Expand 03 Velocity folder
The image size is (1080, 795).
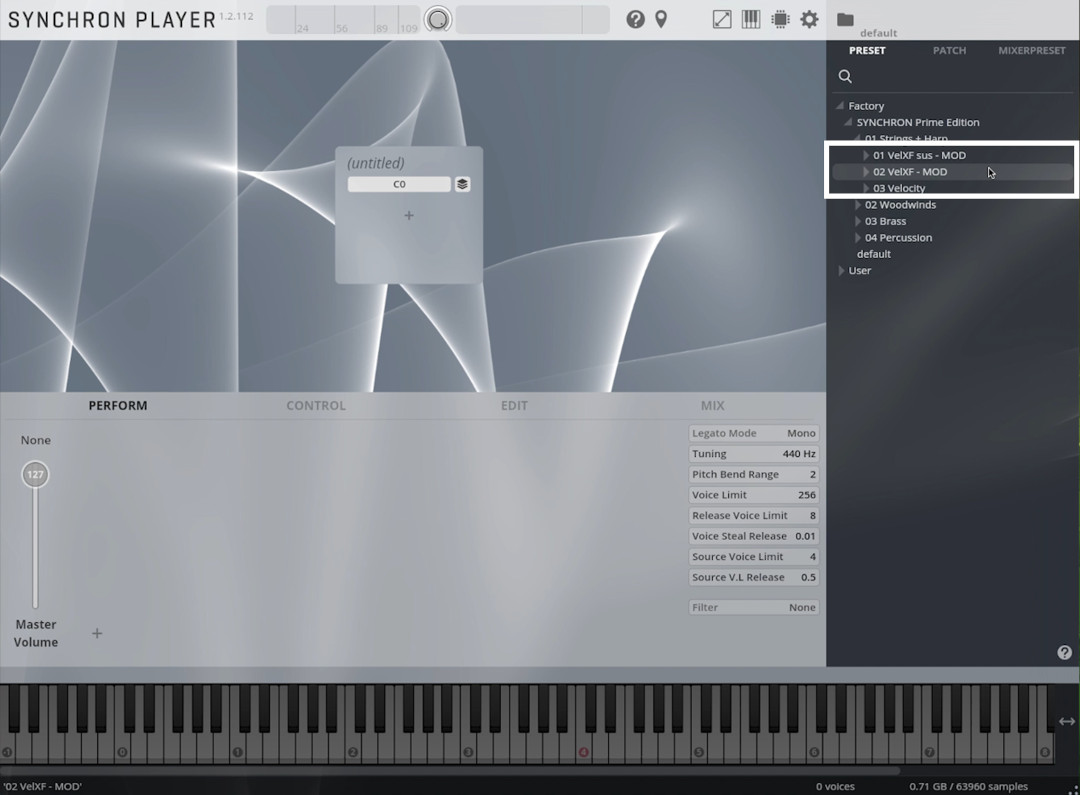click(x=866, y=188)
